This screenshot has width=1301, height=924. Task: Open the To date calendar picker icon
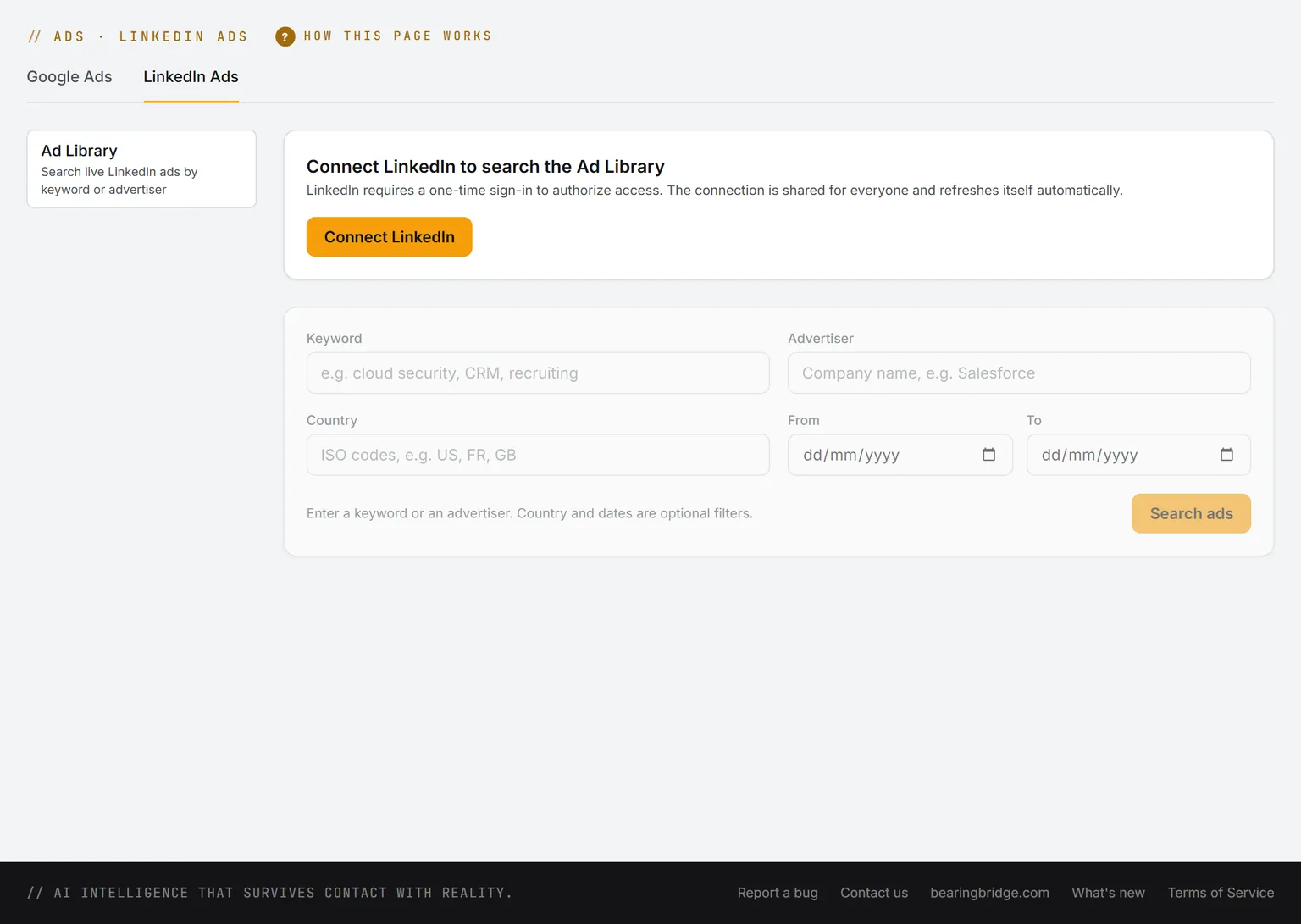point(1226,455)
